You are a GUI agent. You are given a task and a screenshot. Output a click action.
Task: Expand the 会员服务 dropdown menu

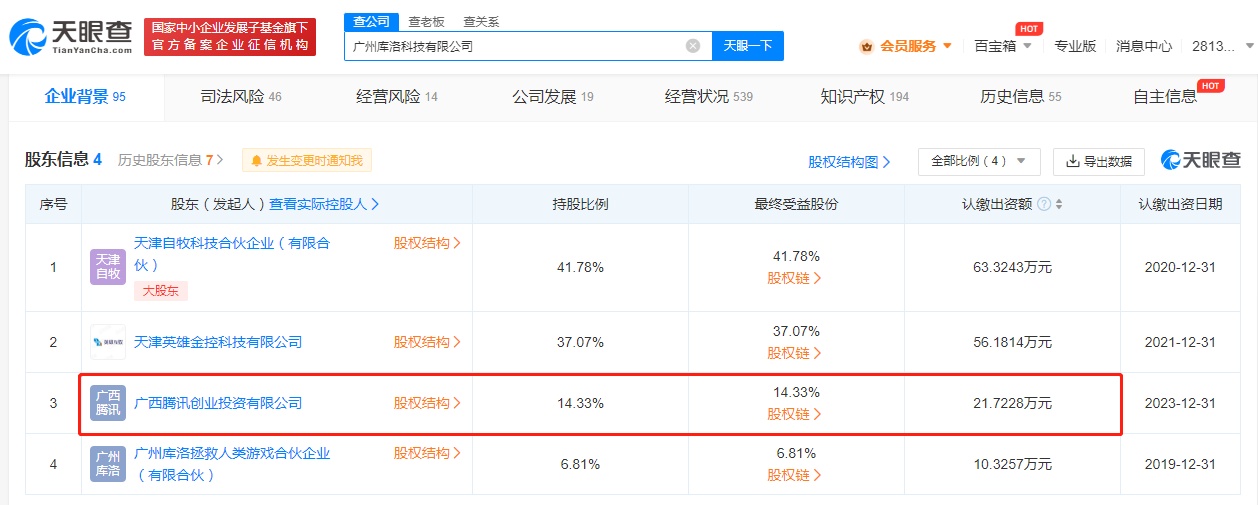[x=906, y=46]
